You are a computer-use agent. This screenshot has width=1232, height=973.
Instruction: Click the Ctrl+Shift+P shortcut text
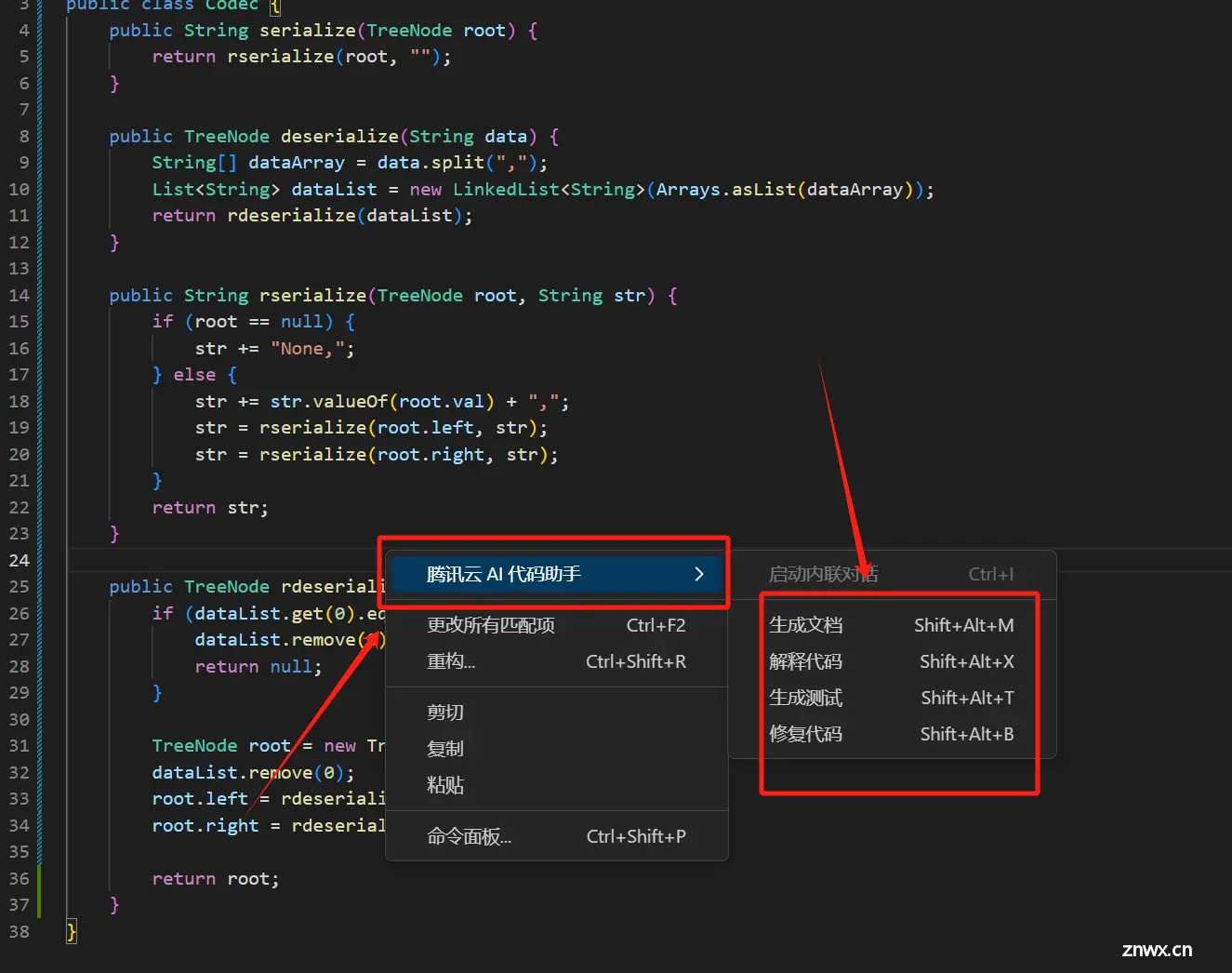[636, 836]
